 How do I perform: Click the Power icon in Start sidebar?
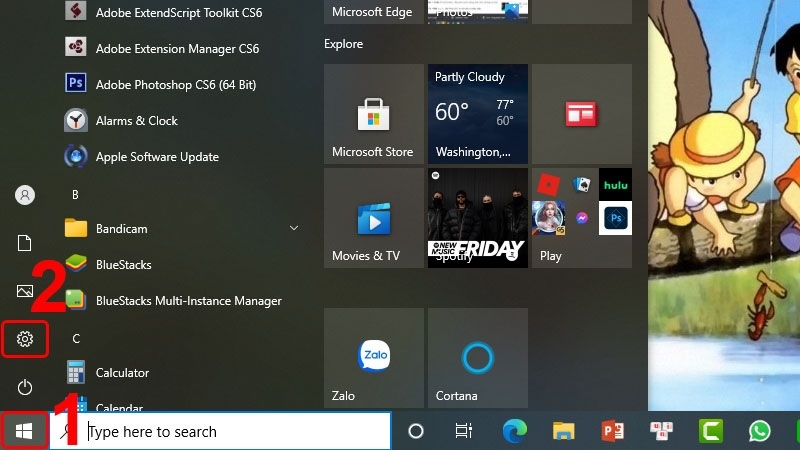point(24,387)
